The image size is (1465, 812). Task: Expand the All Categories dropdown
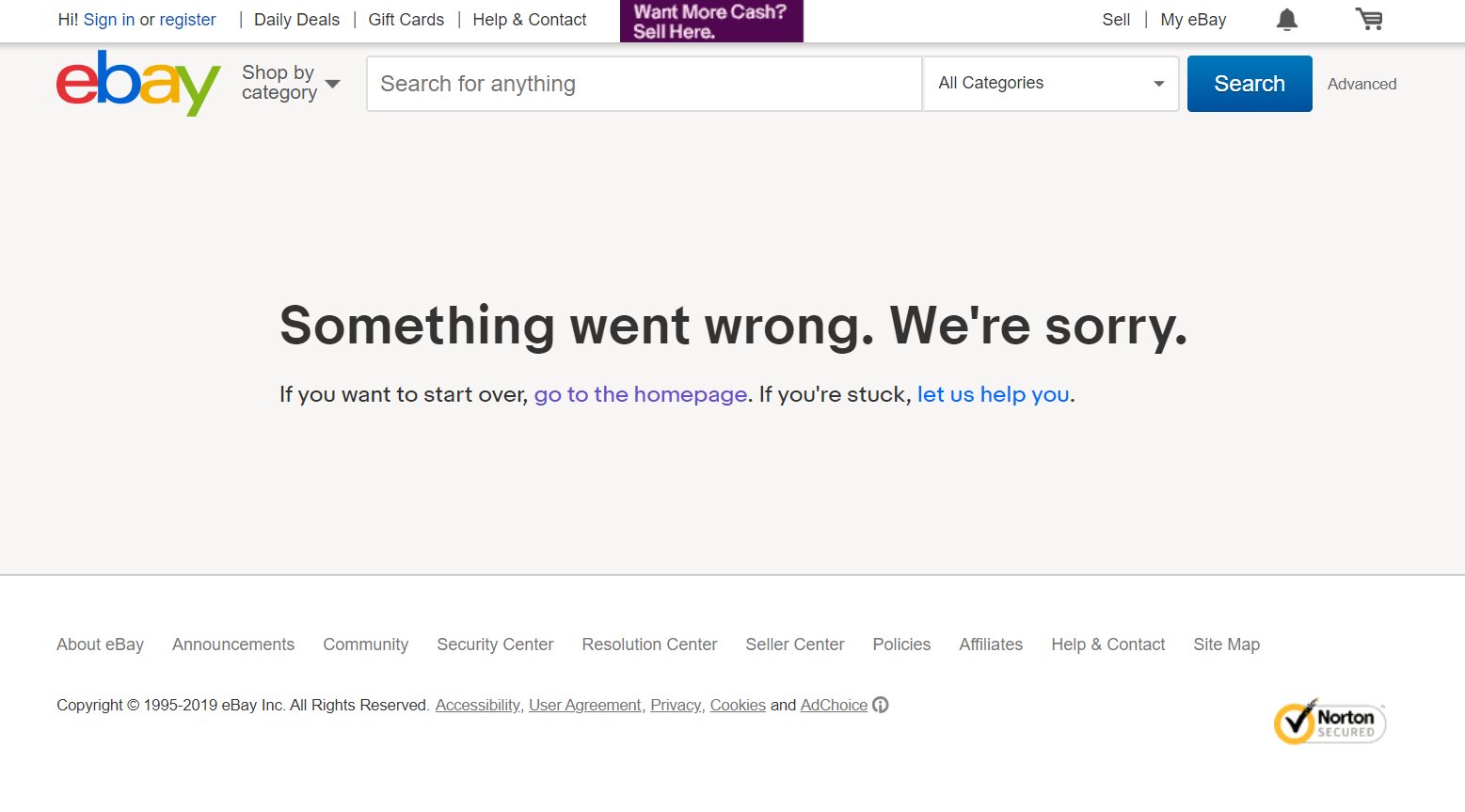(1050, 83)
